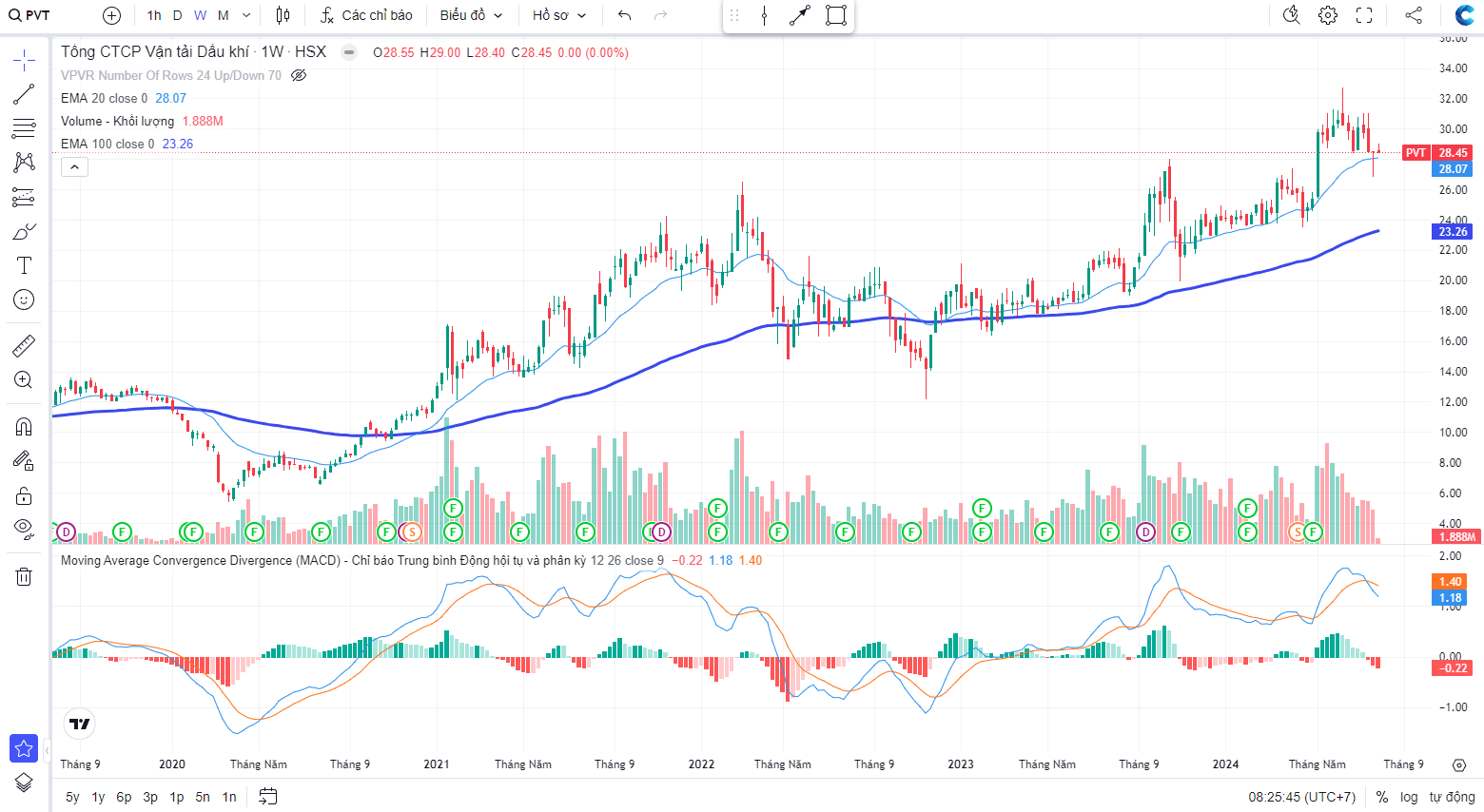Open the share chart icon
Image resolution: width=1484 pixels, height=812 pixels.
1414,15
